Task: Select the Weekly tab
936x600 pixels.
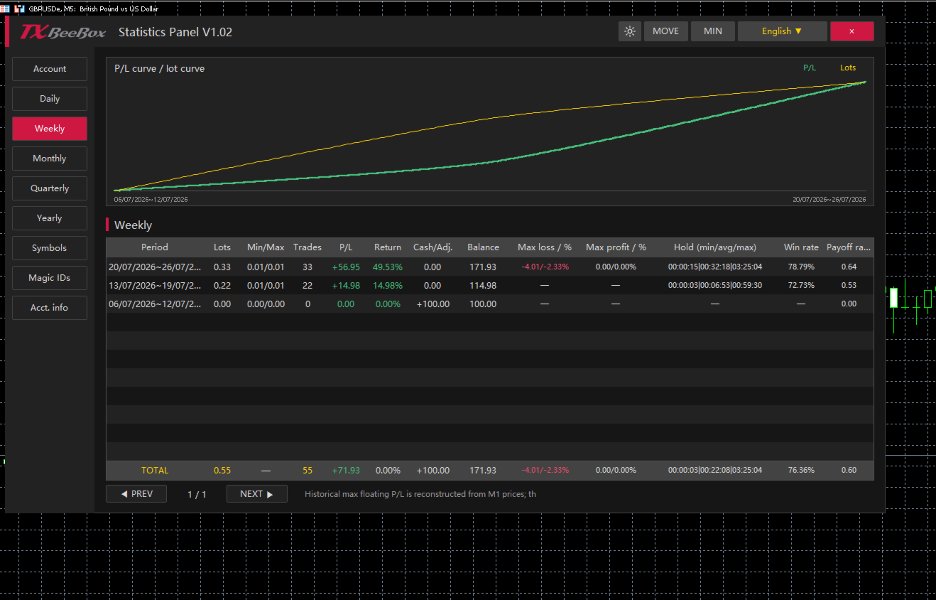Action: pyautogui.click(x=50, y=128)
